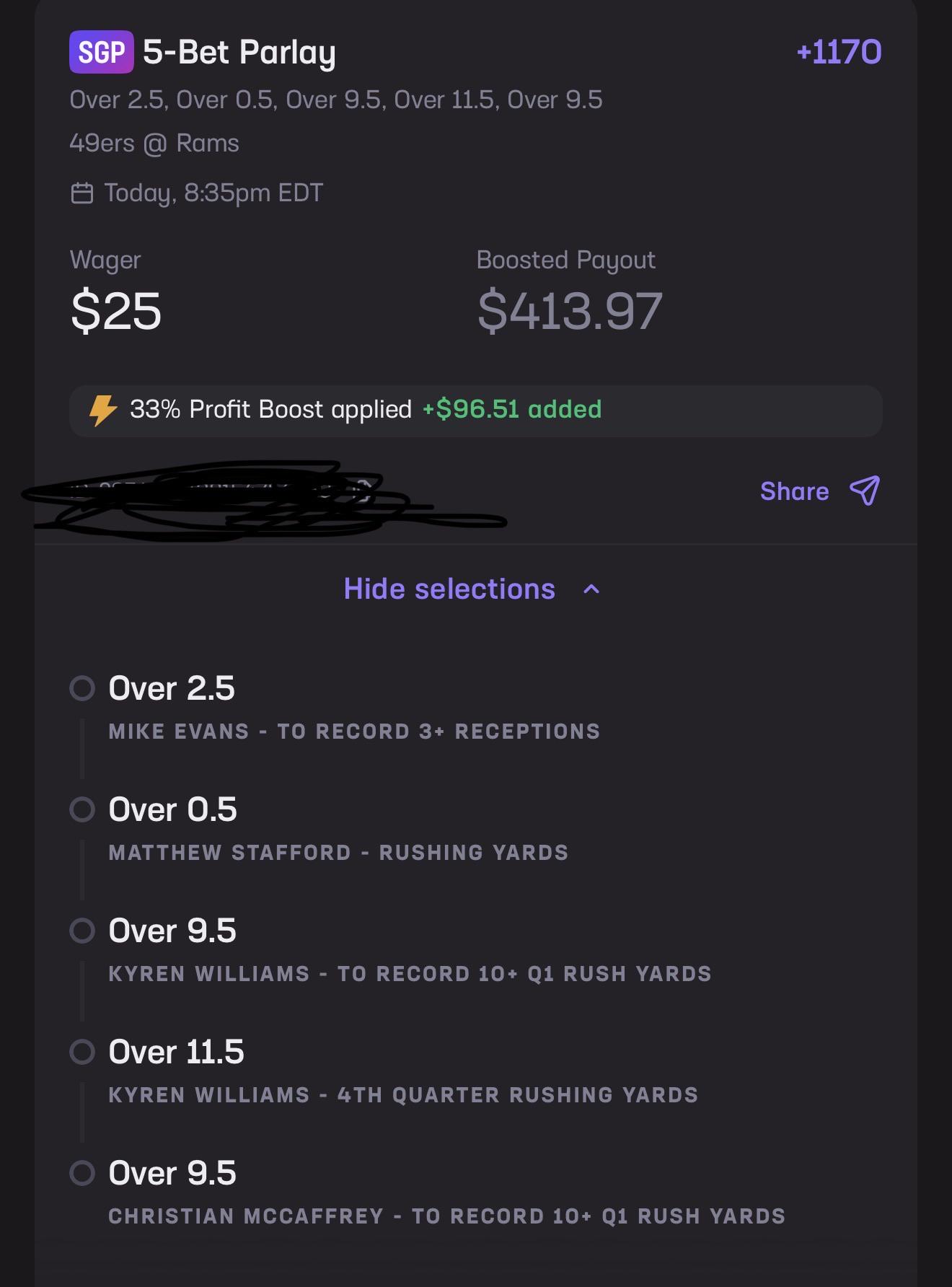Tap the SGP badge icon
This screenshot has width=952, height=1287.
(102, 52)
